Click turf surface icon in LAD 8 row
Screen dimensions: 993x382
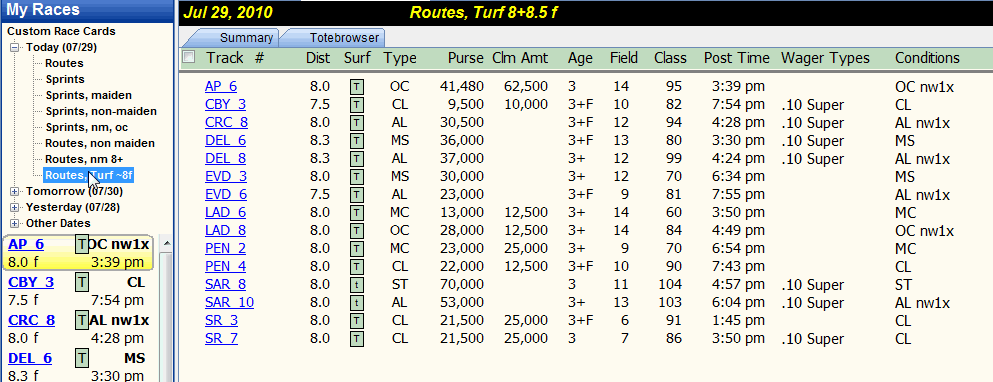coord(357,231)
